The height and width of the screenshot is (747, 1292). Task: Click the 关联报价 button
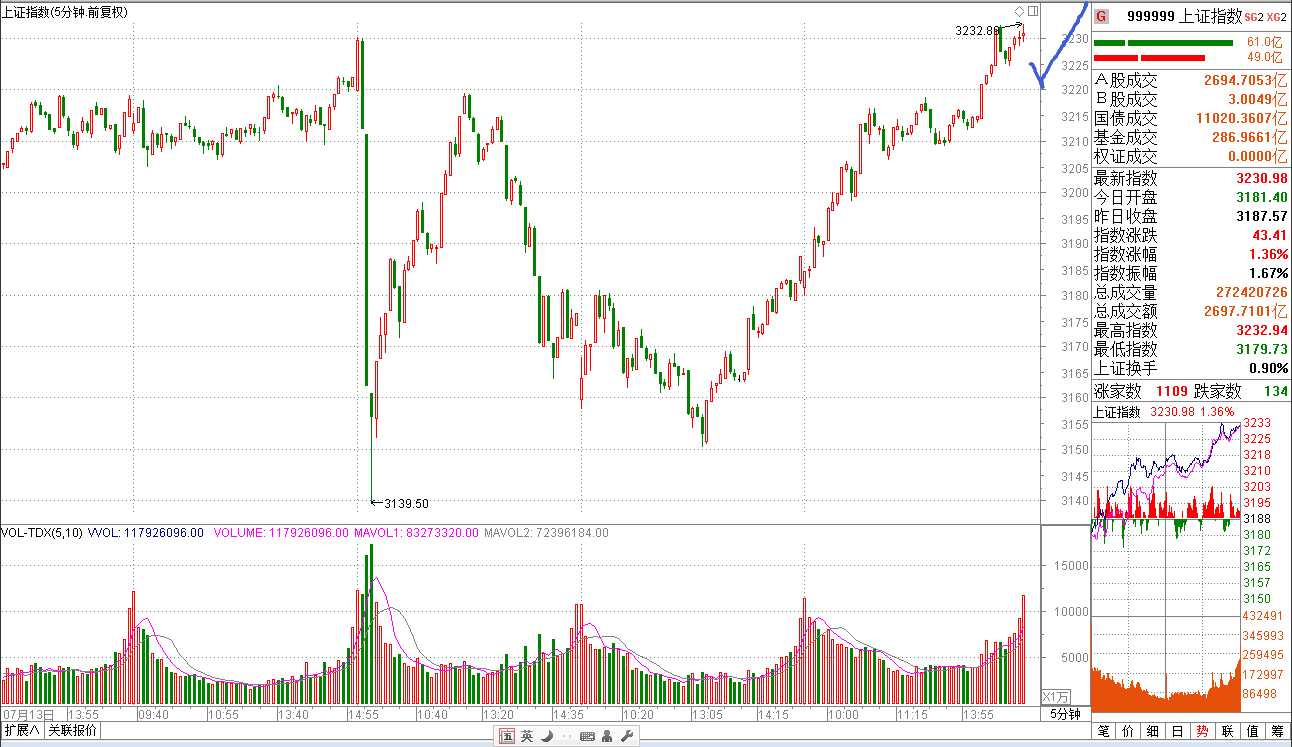[x=73, y=730]
